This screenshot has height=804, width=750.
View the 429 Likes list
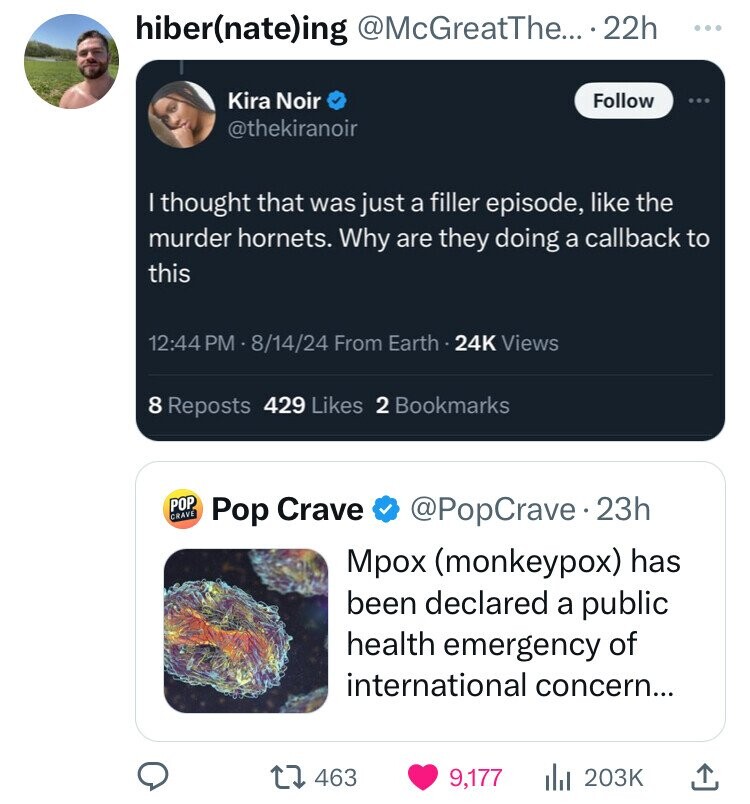[x=313, y=405]
